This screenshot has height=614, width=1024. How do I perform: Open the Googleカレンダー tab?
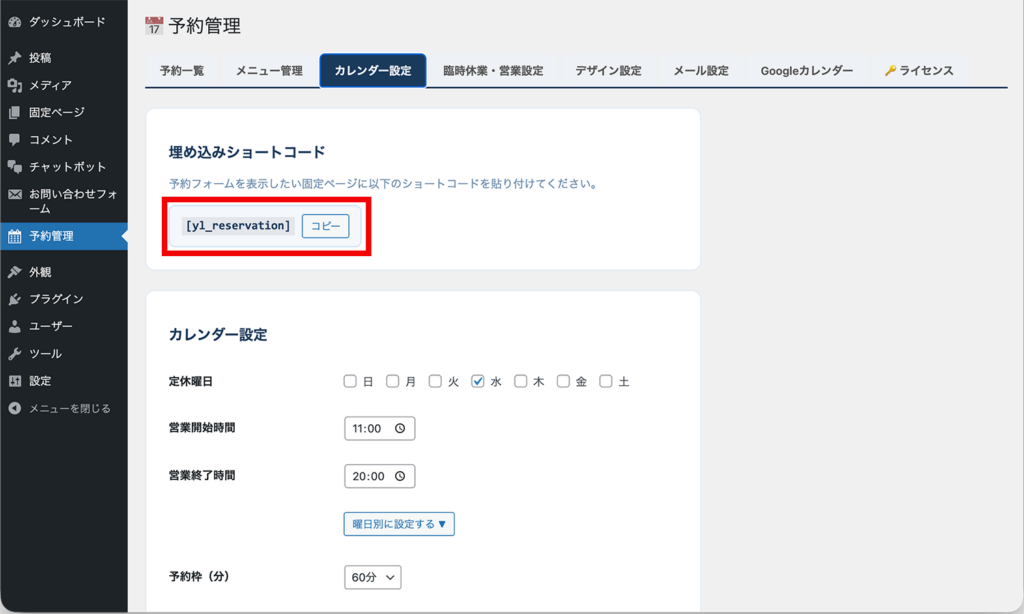pyautogui.click(x=807, y=70)
